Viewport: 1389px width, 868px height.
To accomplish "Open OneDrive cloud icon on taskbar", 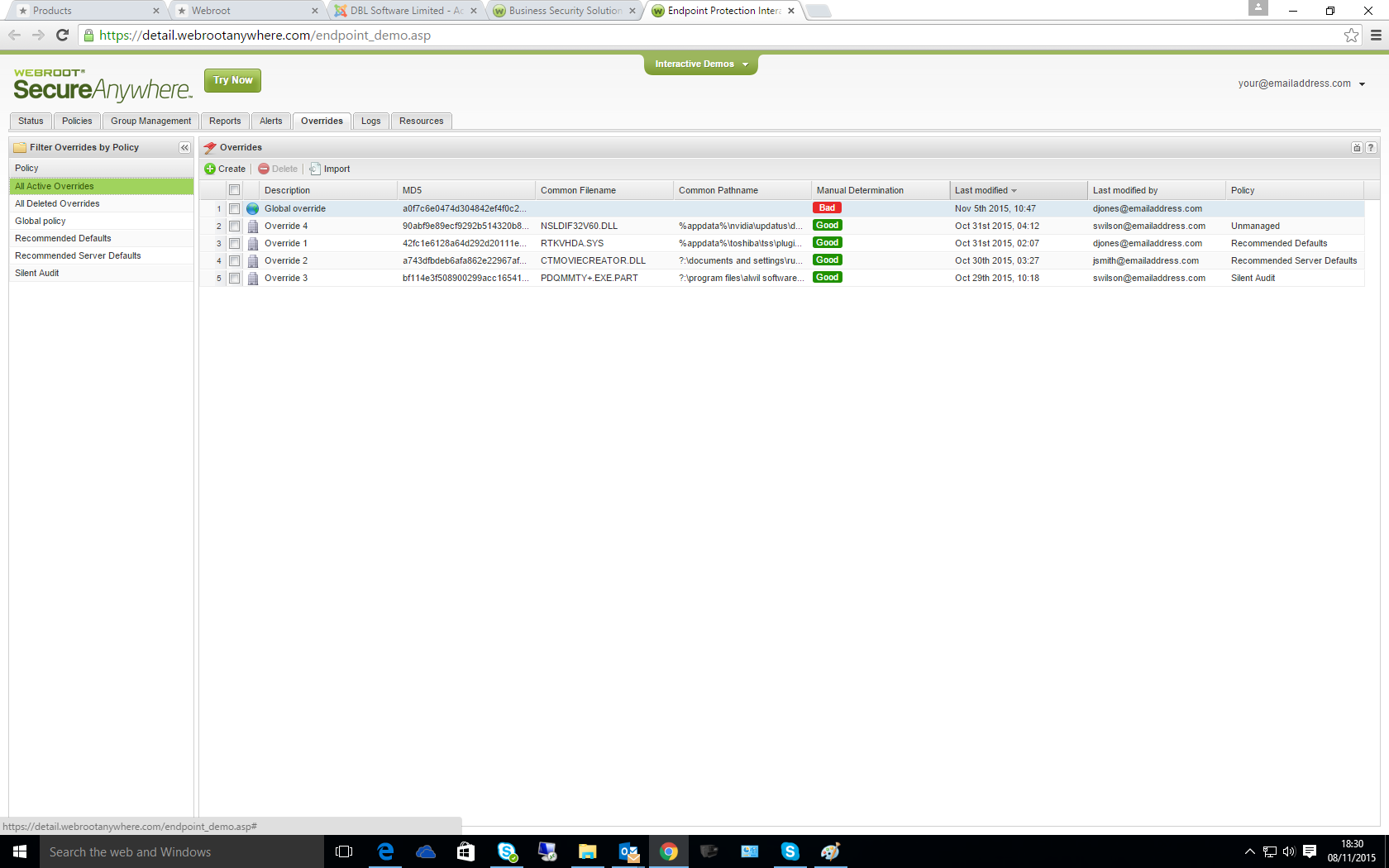I will (426, 851).
